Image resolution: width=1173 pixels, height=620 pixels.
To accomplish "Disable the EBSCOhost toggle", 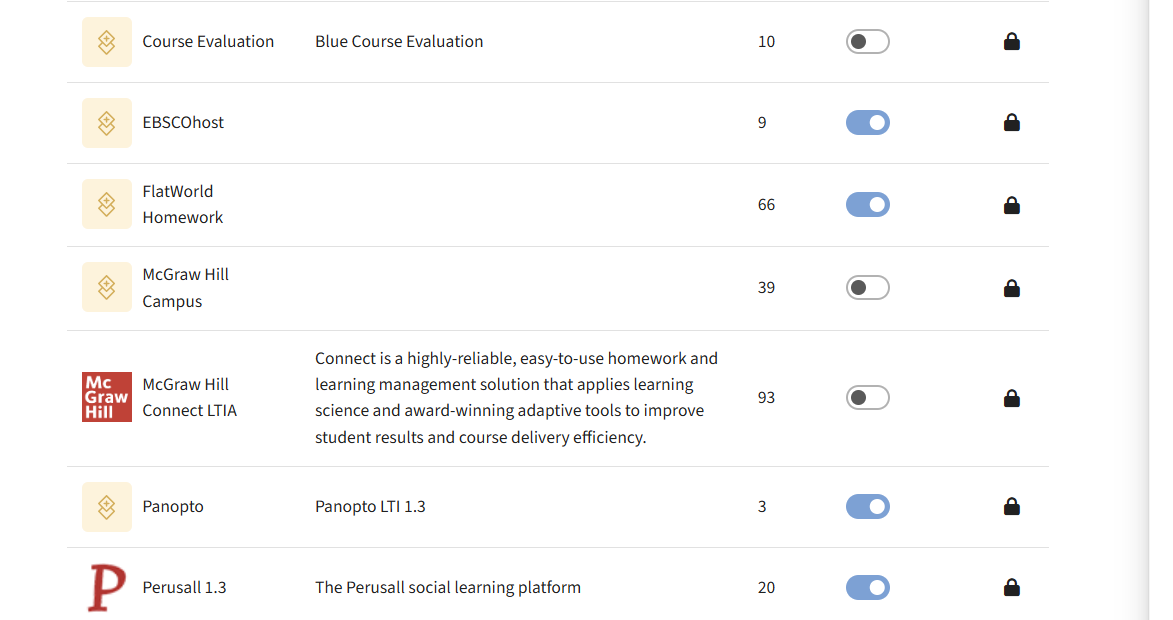I will pos(867,122).
